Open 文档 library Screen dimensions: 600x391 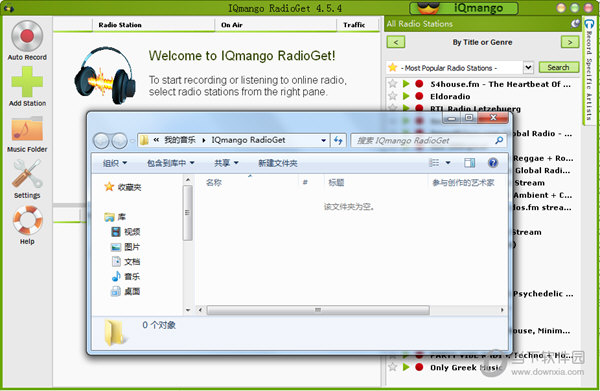tap(126, 262)
